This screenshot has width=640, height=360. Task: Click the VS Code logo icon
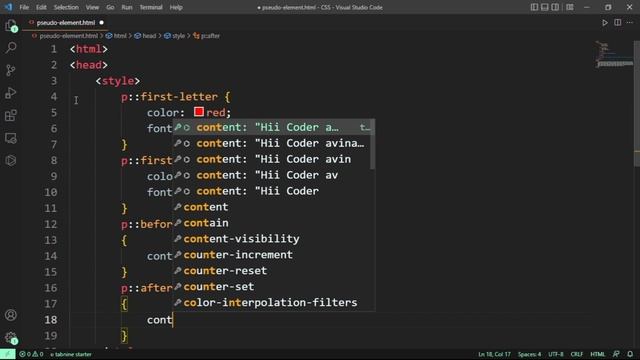(x=8, y=7)
